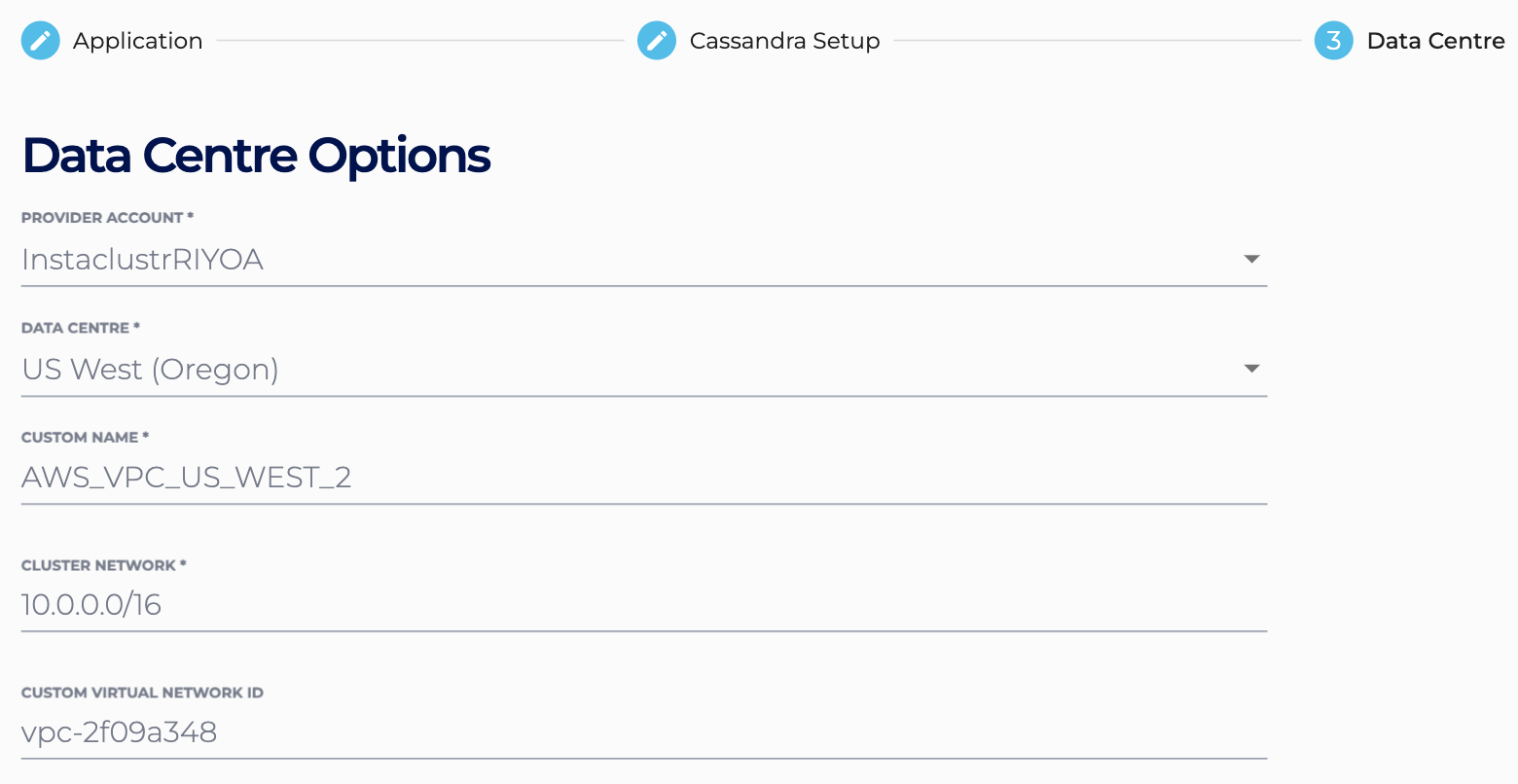Select the Data Centre step label
The height and width of the screenshot is (784, 1518).
coord(1437,40)
